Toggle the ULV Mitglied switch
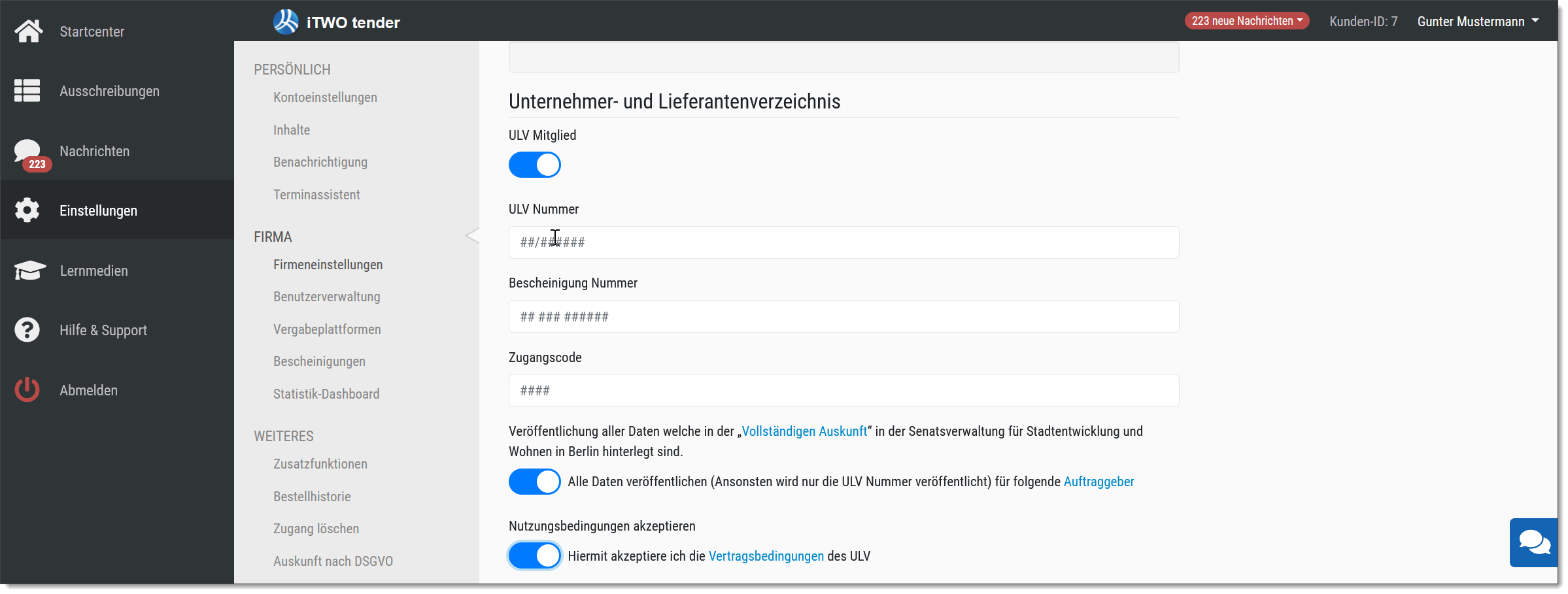This screenshot has height=594, width=1568. click(x=534, y=165)
